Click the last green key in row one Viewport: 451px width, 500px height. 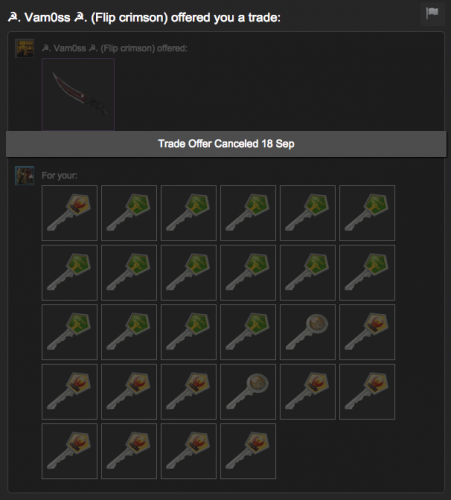[x=367, y=213]
